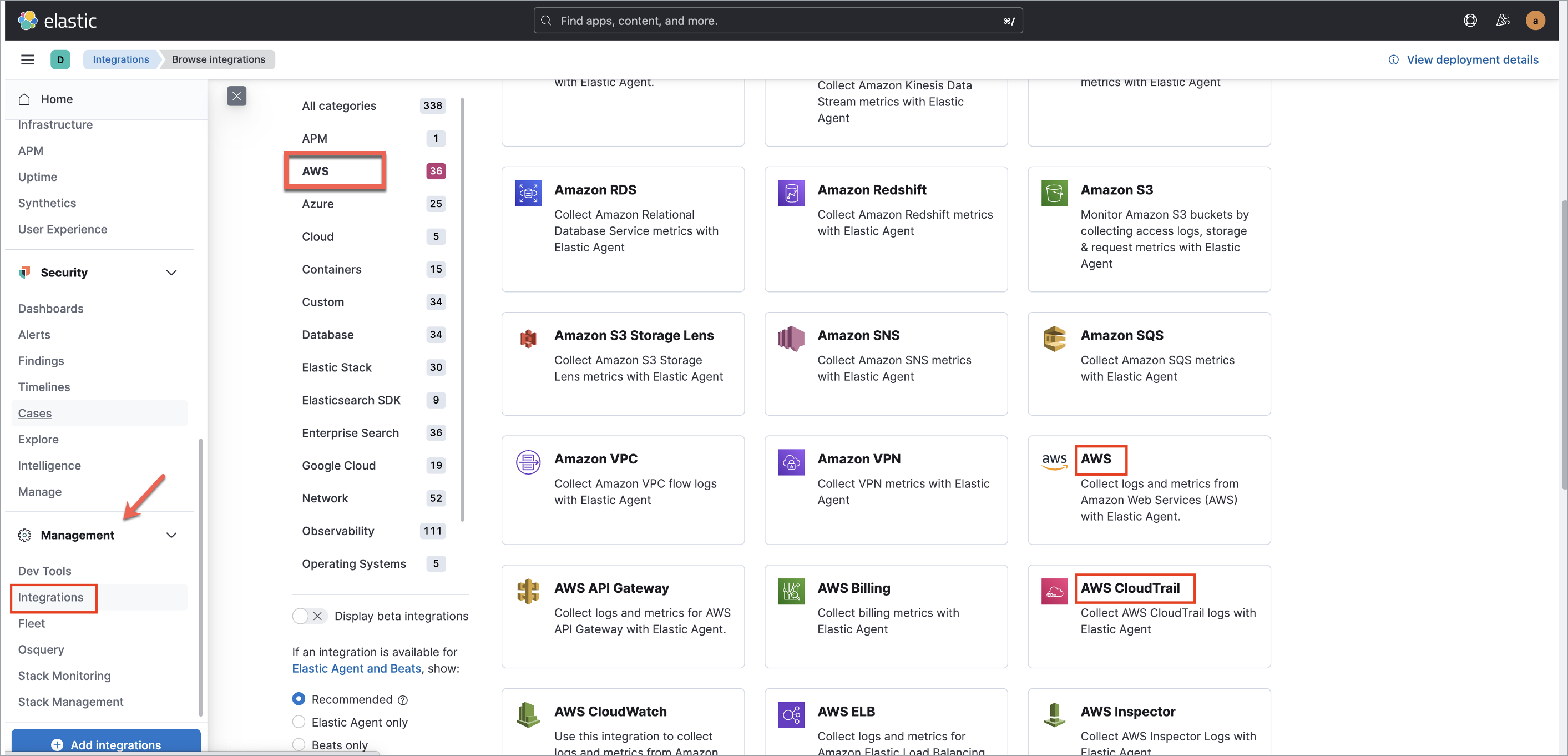This screenshot has width=1568, height=756.
Task: Open the What's New party popper icon
Action: click(1503, 20)
